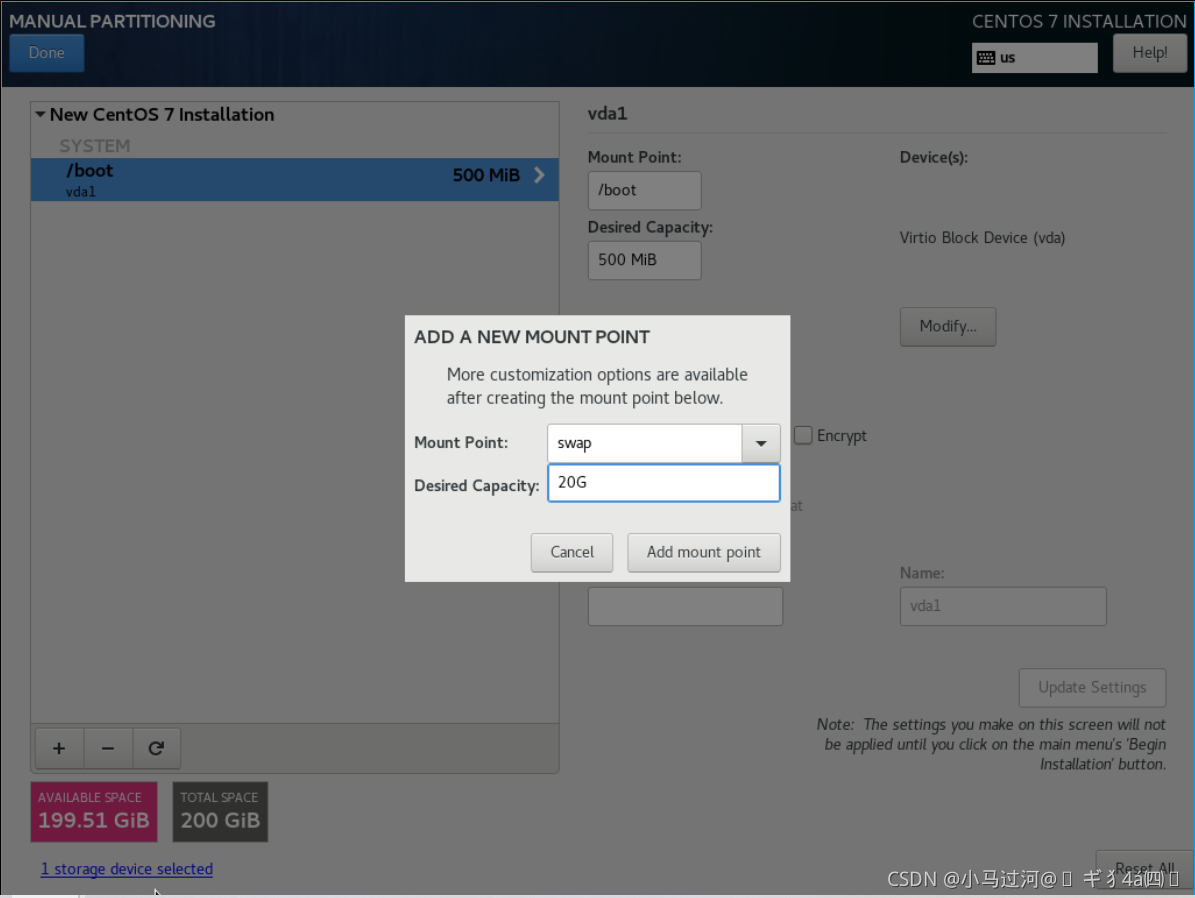Image resolution: width=1195 pixels, height=898 pixels.
Task: Click the Reset All button
Action: pos(1144,868)
